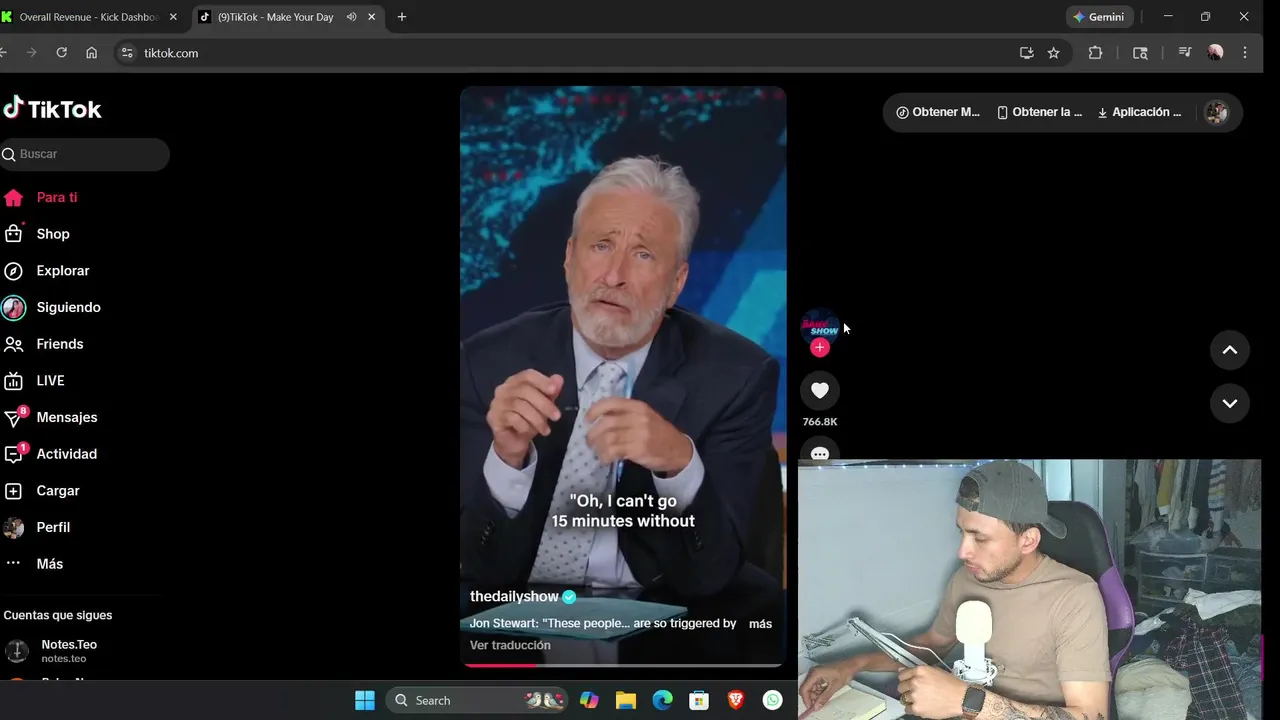Open the Windows Start menu
This screenshot has width=1280, height=720.
365,701
